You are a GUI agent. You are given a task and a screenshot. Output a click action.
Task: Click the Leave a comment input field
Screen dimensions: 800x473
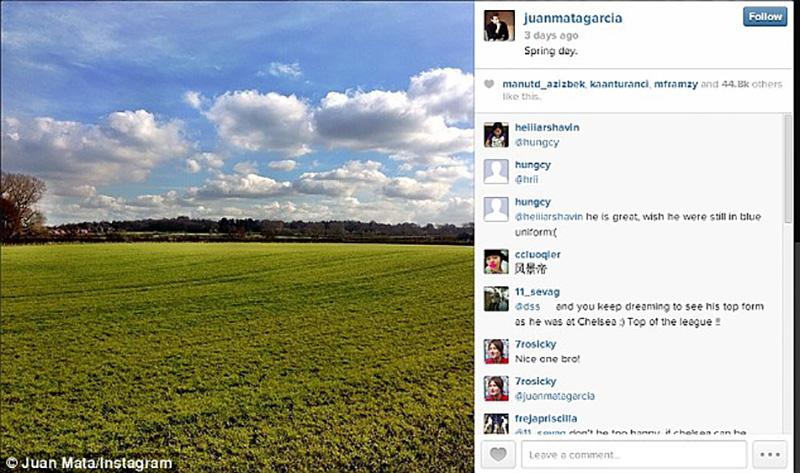click(x=634, y=454)
